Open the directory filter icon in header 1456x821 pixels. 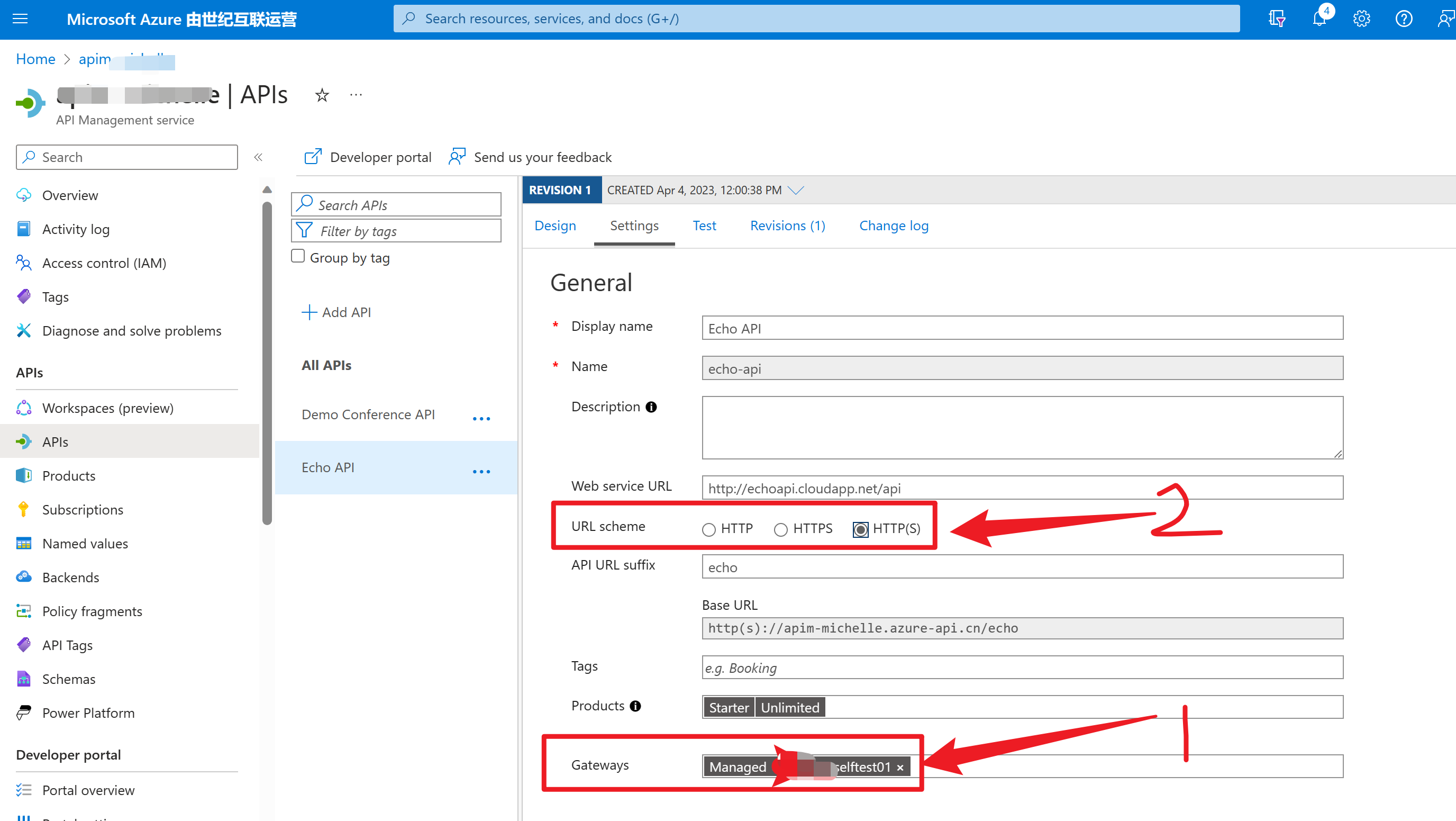tap(1277, 19)
